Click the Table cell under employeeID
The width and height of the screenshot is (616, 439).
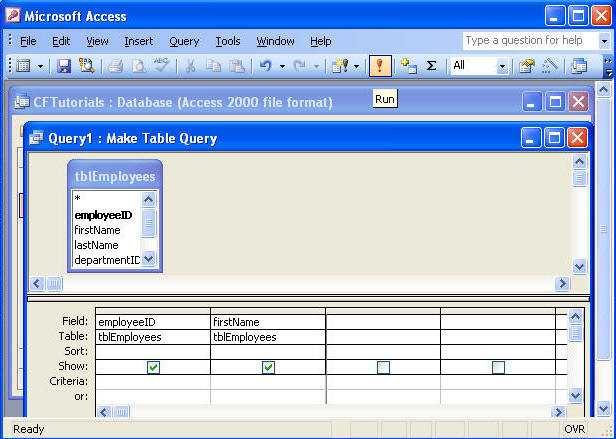pyautogui.click(x=153, y=337)
